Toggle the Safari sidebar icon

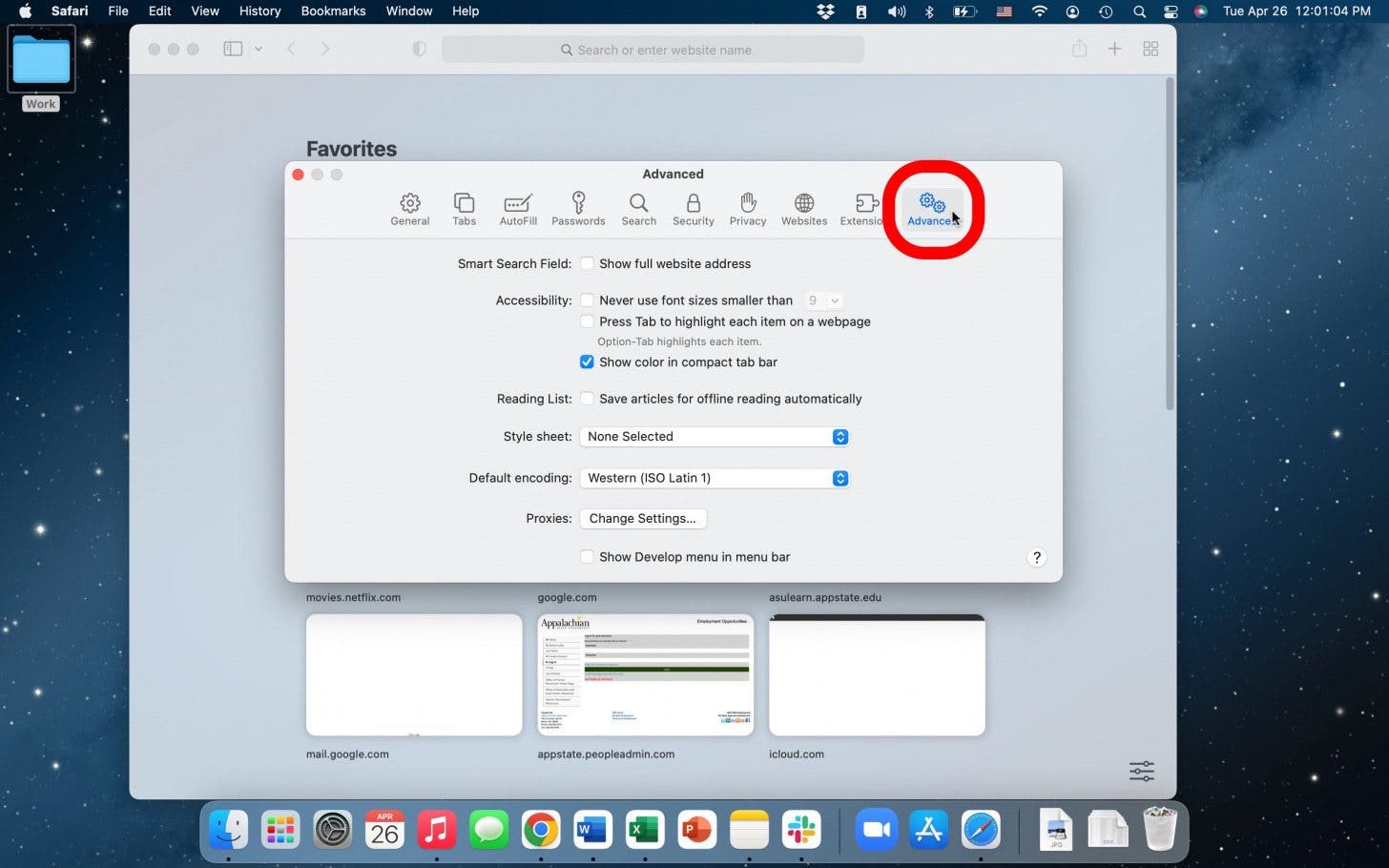tap(233, 49)
